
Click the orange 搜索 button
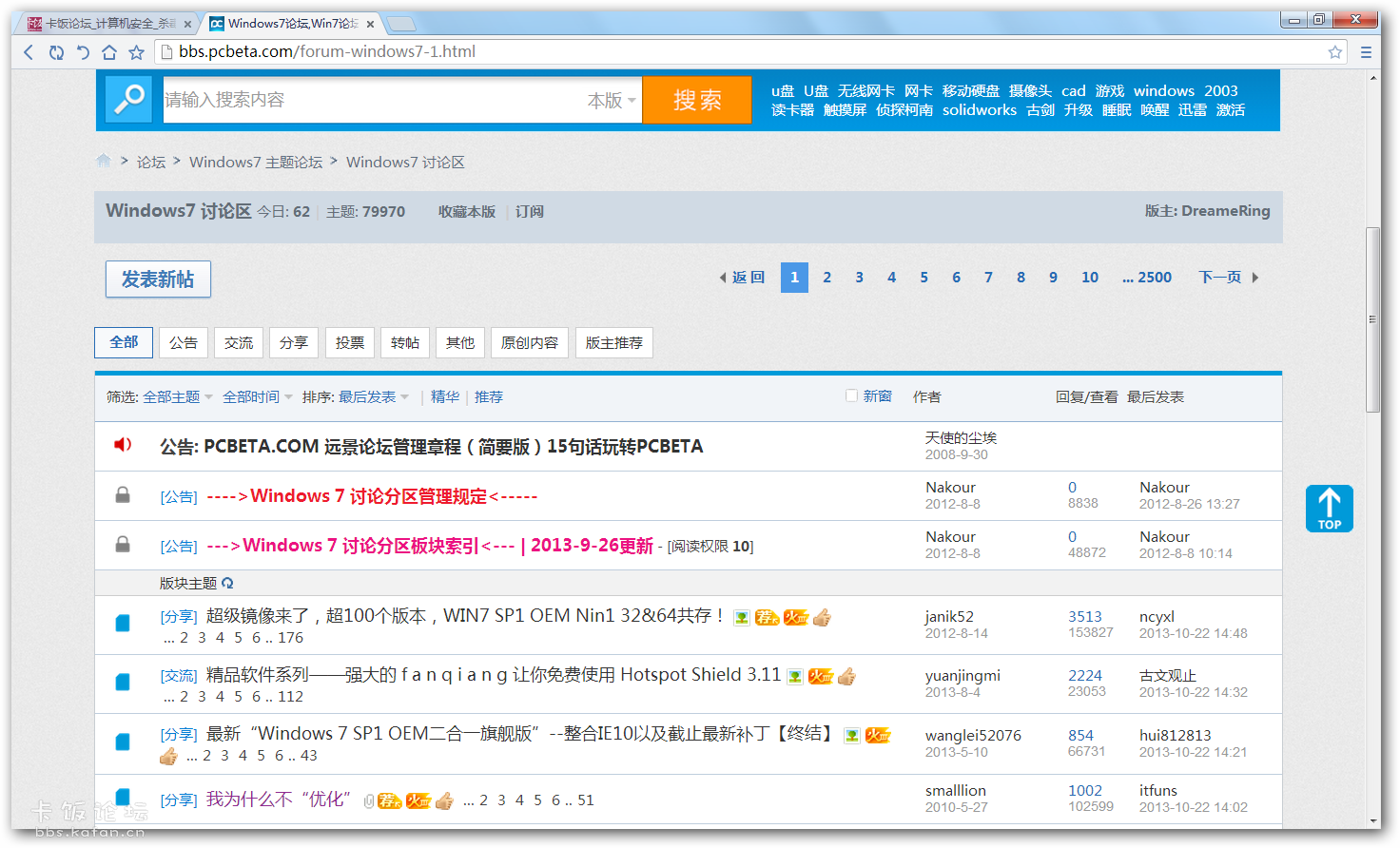pos(697,100)
